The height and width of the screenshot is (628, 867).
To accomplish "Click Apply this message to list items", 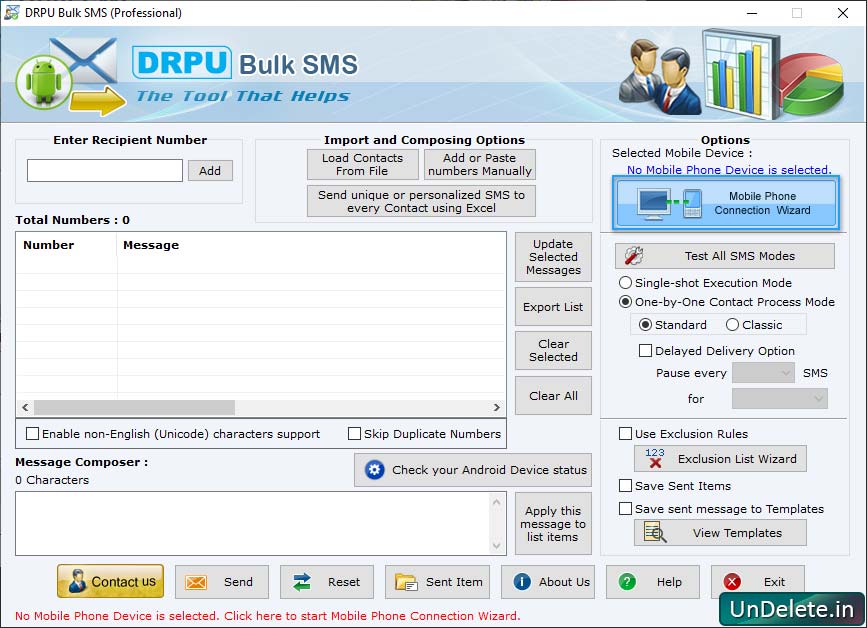I will pyautogui.click(x=553, y=524).
